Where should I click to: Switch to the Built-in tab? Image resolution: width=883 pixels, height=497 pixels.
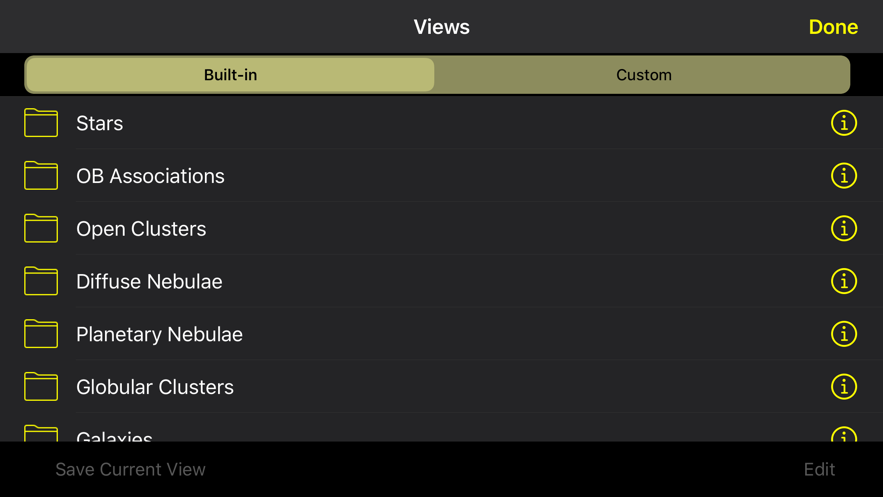pyautogui.click(x=230, y=75)
